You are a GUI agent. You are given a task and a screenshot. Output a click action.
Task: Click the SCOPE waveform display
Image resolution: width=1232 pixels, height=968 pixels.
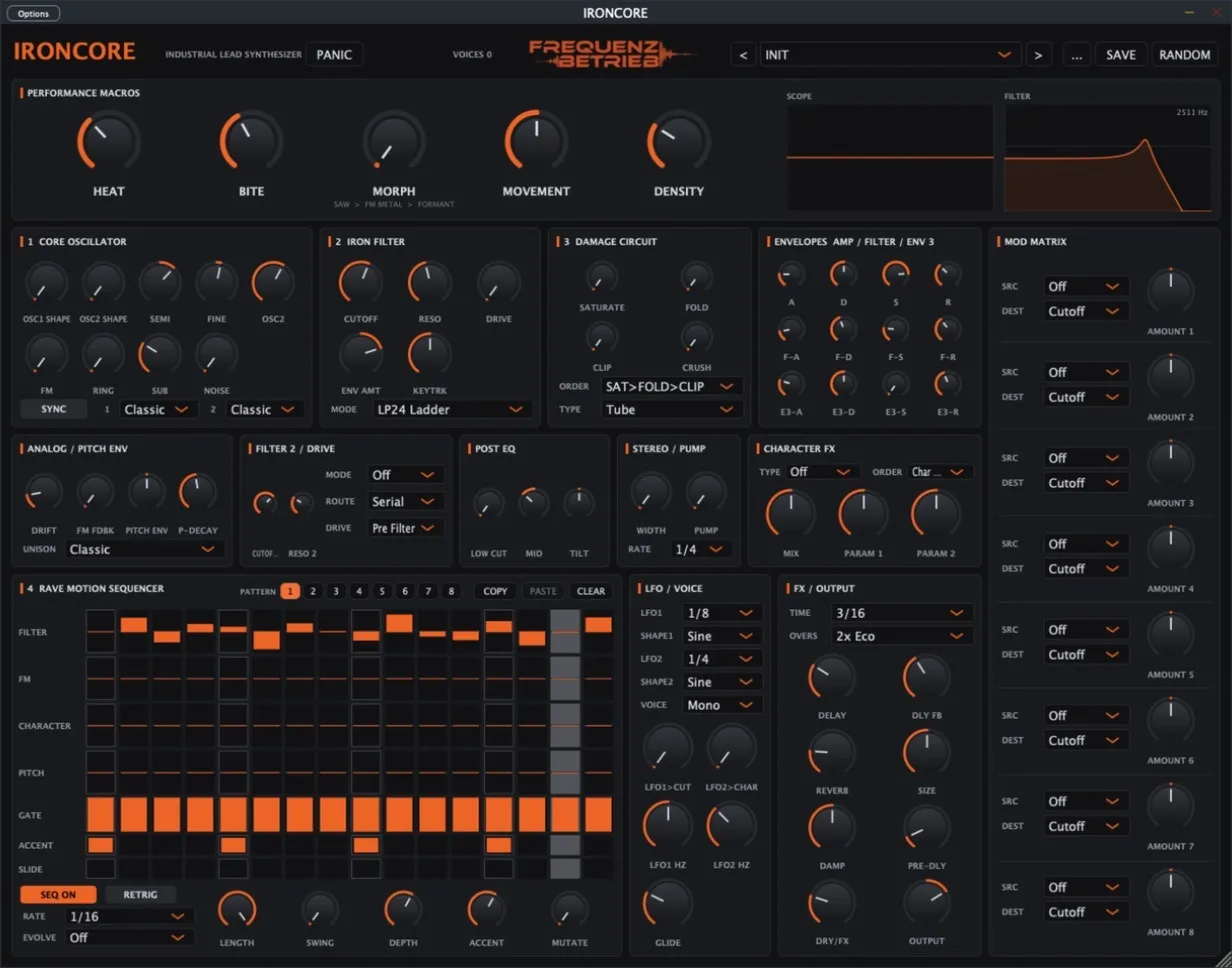click(x=890, y=157)
